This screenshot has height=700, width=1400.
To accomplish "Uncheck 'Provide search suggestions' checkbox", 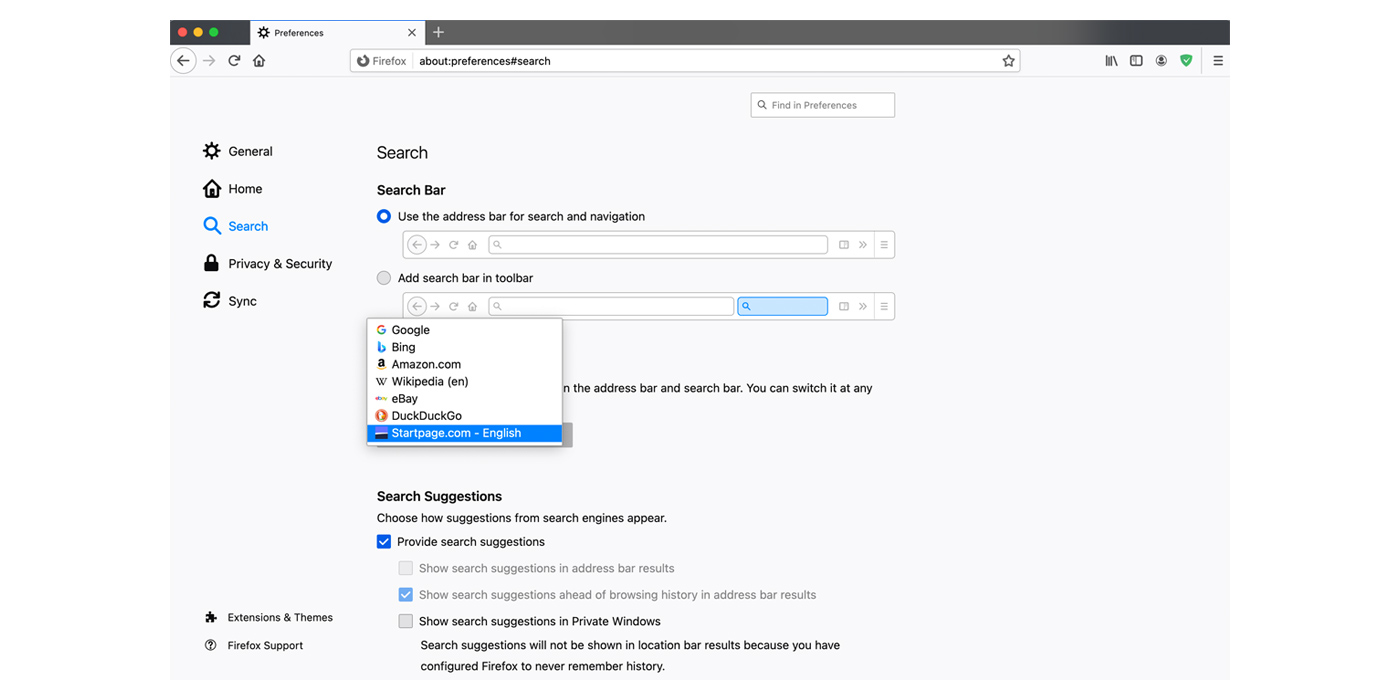I will [384, 542].
